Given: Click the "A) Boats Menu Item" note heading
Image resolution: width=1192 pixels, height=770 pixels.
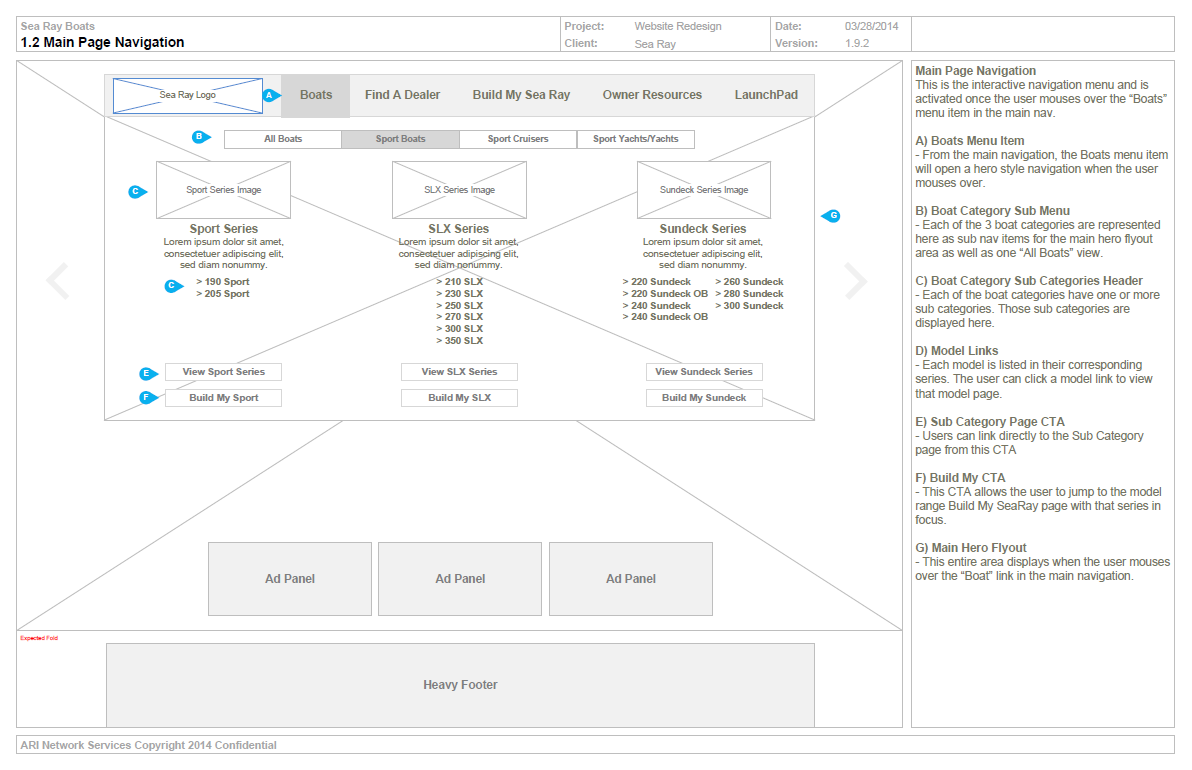Looking at the screenshot, I should 970,141.
